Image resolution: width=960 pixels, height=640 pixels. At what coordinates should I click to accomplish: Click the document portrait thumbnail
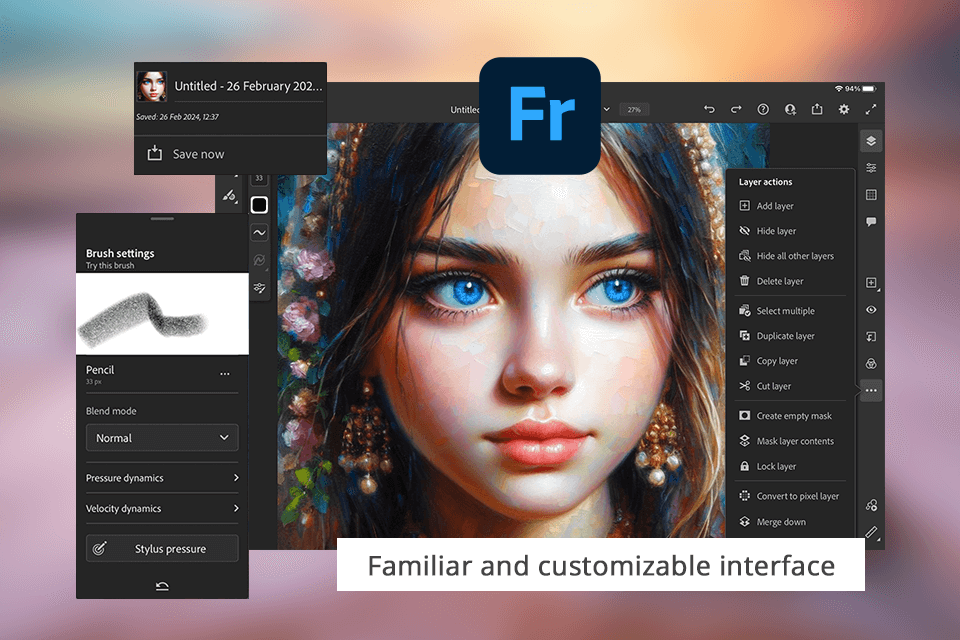coord(152,86)
